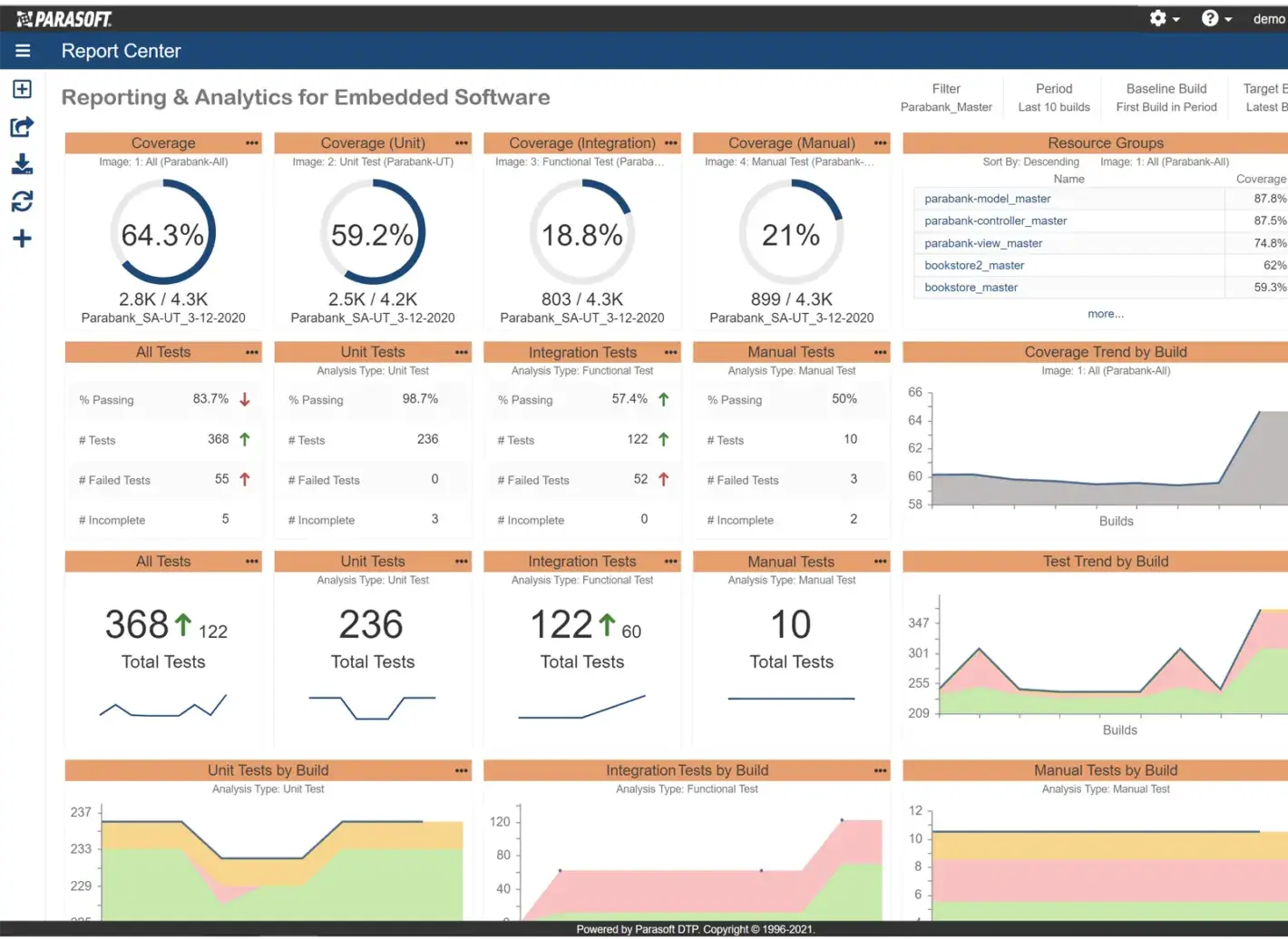Image resolution: width=1288 pixels, height=940 pixels.
Task: Open the help question-mark menu
Action: [x=1216, y=18]
